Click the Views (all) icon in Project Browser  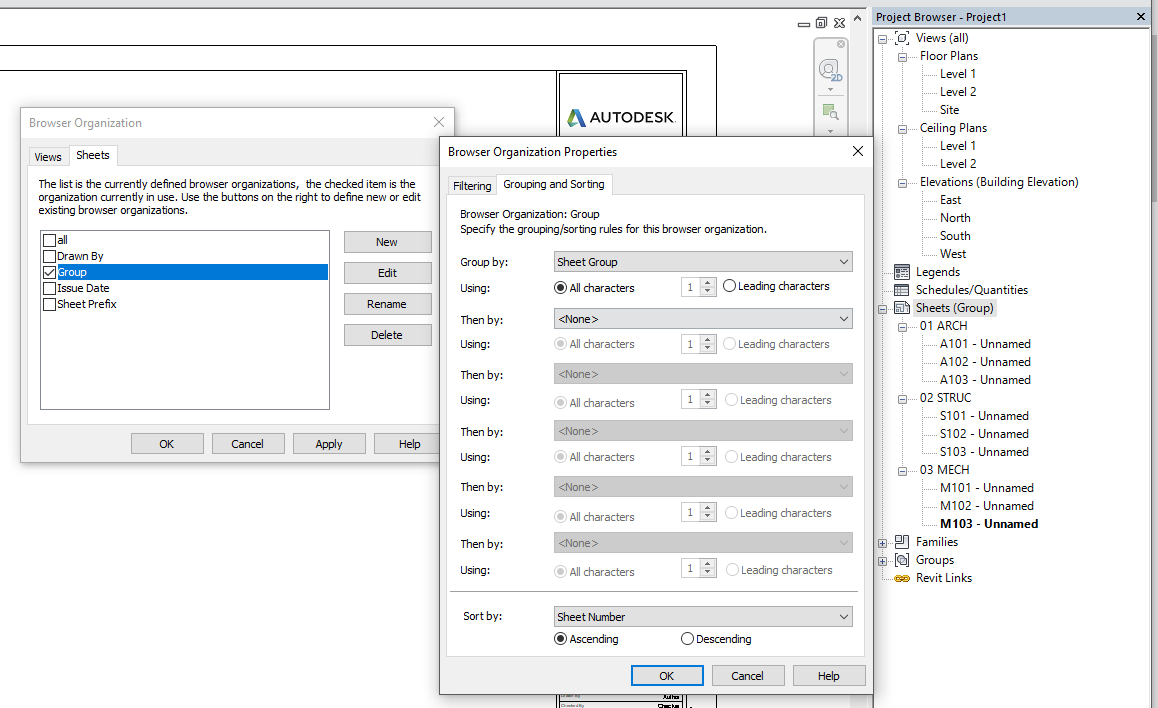point(902,38)
